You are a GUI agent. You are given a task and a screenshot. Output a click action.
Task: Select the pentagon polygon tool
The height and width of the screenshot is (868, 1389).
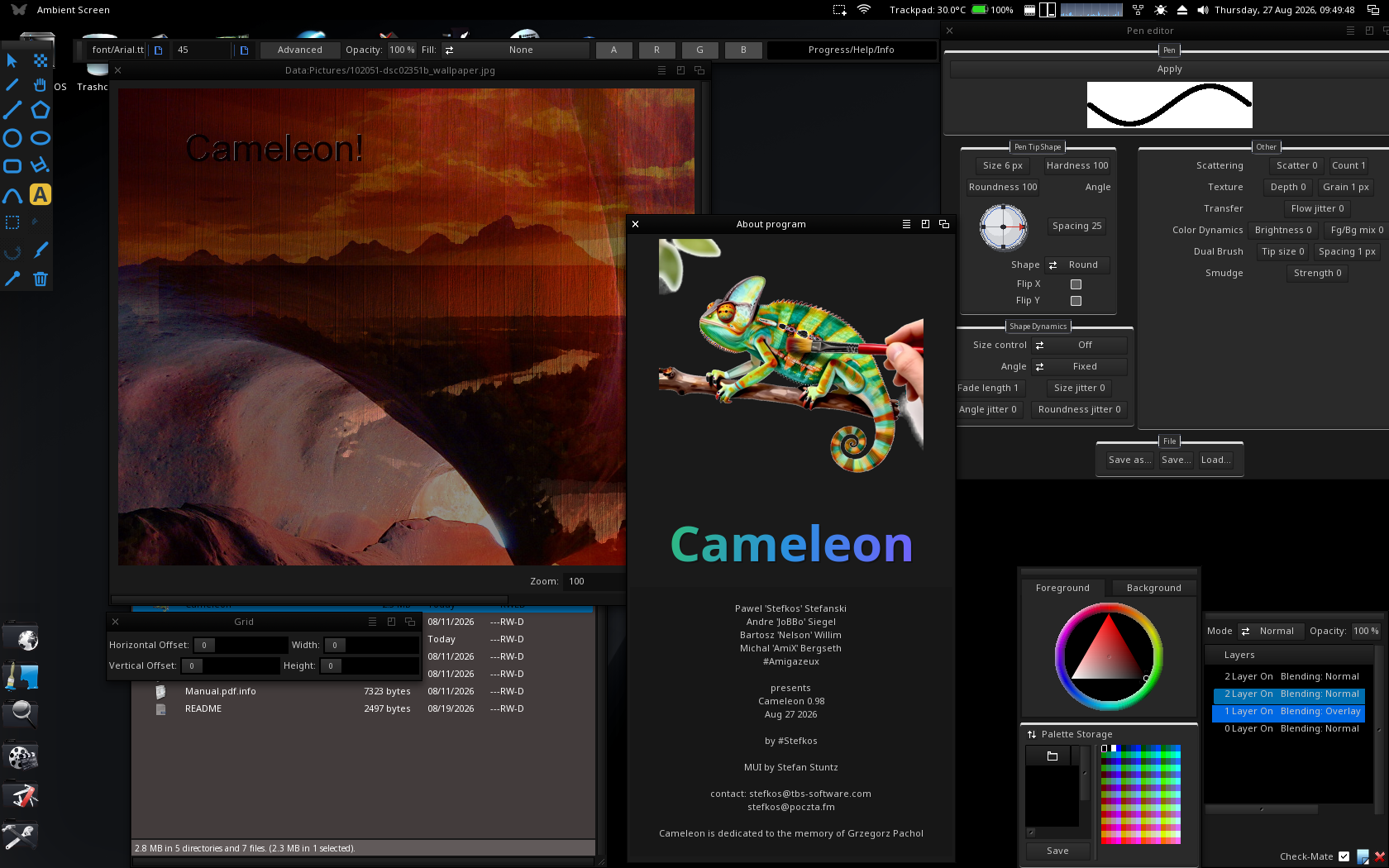pos(40,110)
